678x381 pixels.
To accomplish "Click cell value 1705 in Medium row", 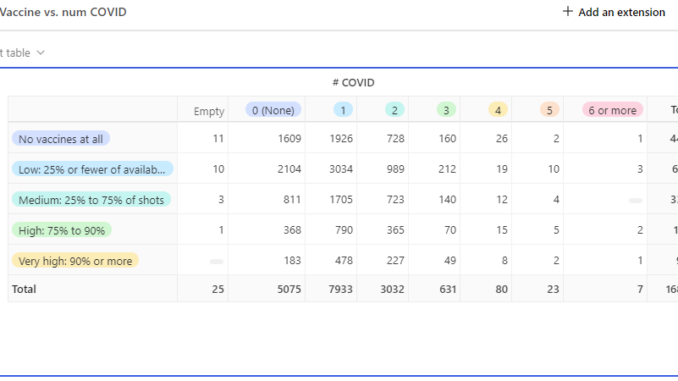I will (341, 199).
